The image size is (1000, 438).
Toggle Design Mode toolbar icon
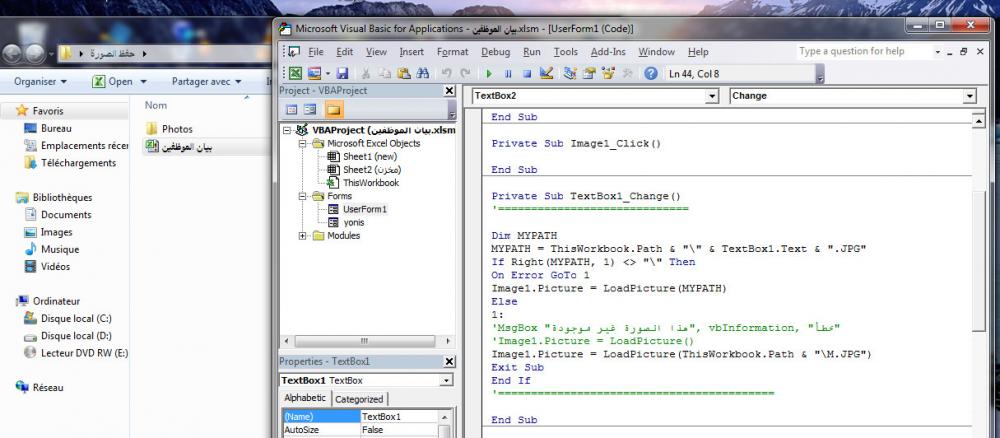pyautogui.click(x=546, y=73)
